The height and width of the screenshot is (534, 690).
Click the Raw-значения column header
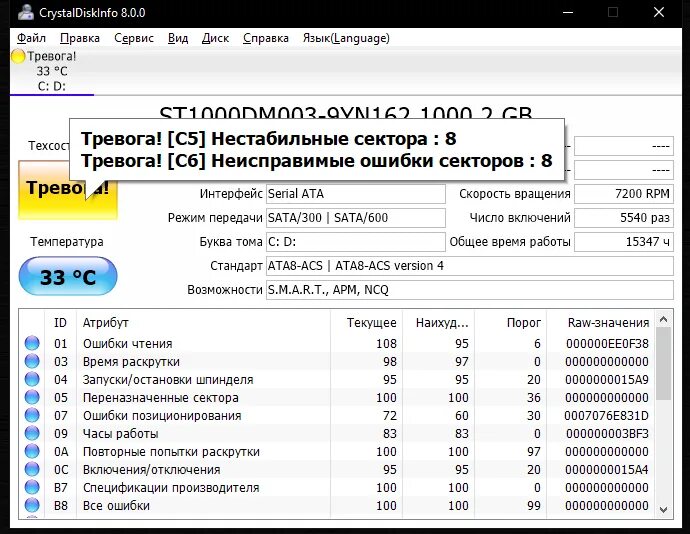[x=601, y=323]
